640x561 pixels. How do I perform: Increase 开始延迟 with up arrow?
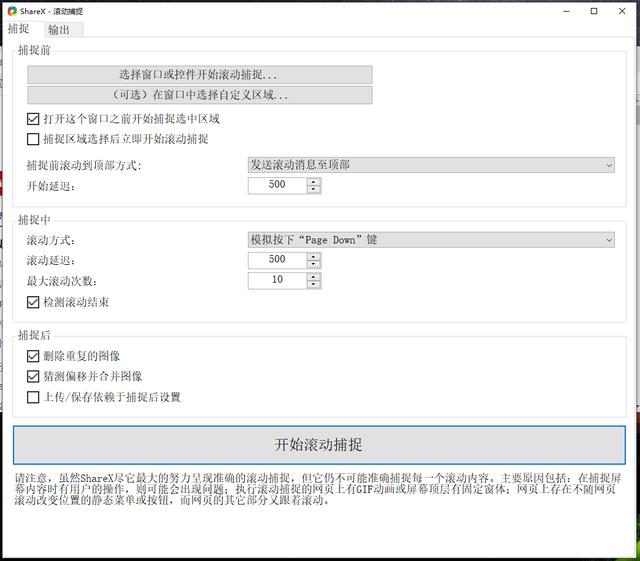[313, 181]
